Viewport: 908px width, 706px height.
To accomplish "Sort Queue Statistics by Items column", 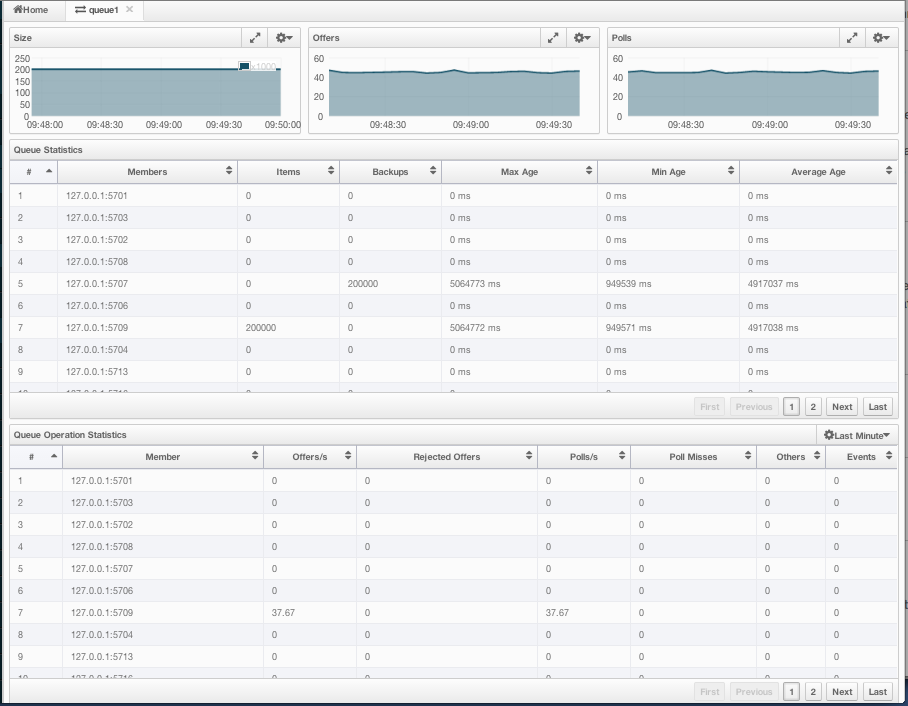I will coord(288,172).
